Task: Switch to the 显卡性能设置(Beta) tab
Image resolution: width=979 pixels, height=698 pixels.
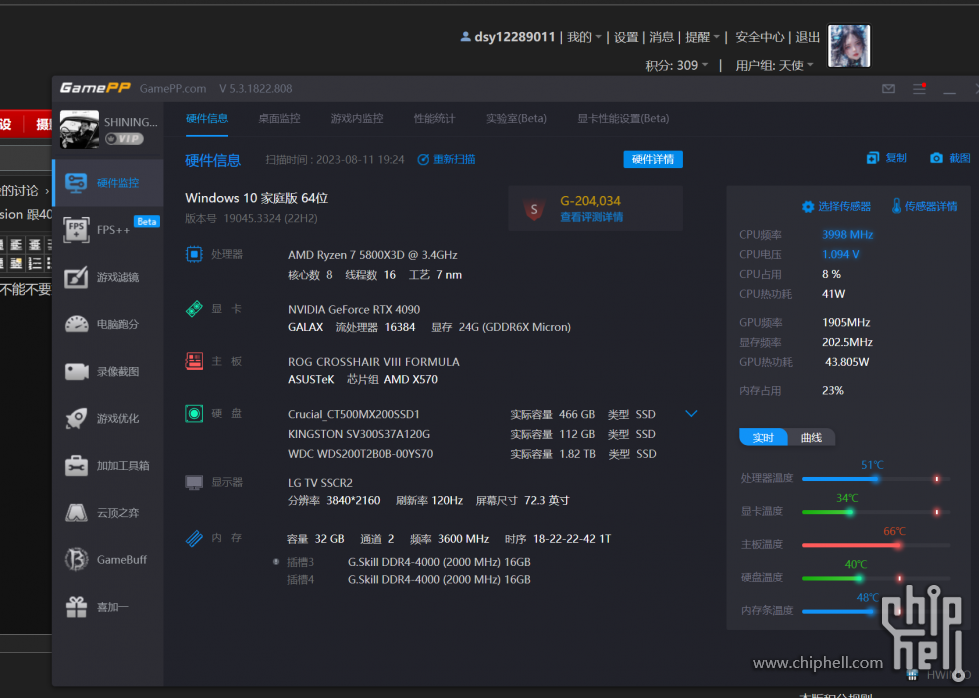Action: tap(622, 119)
